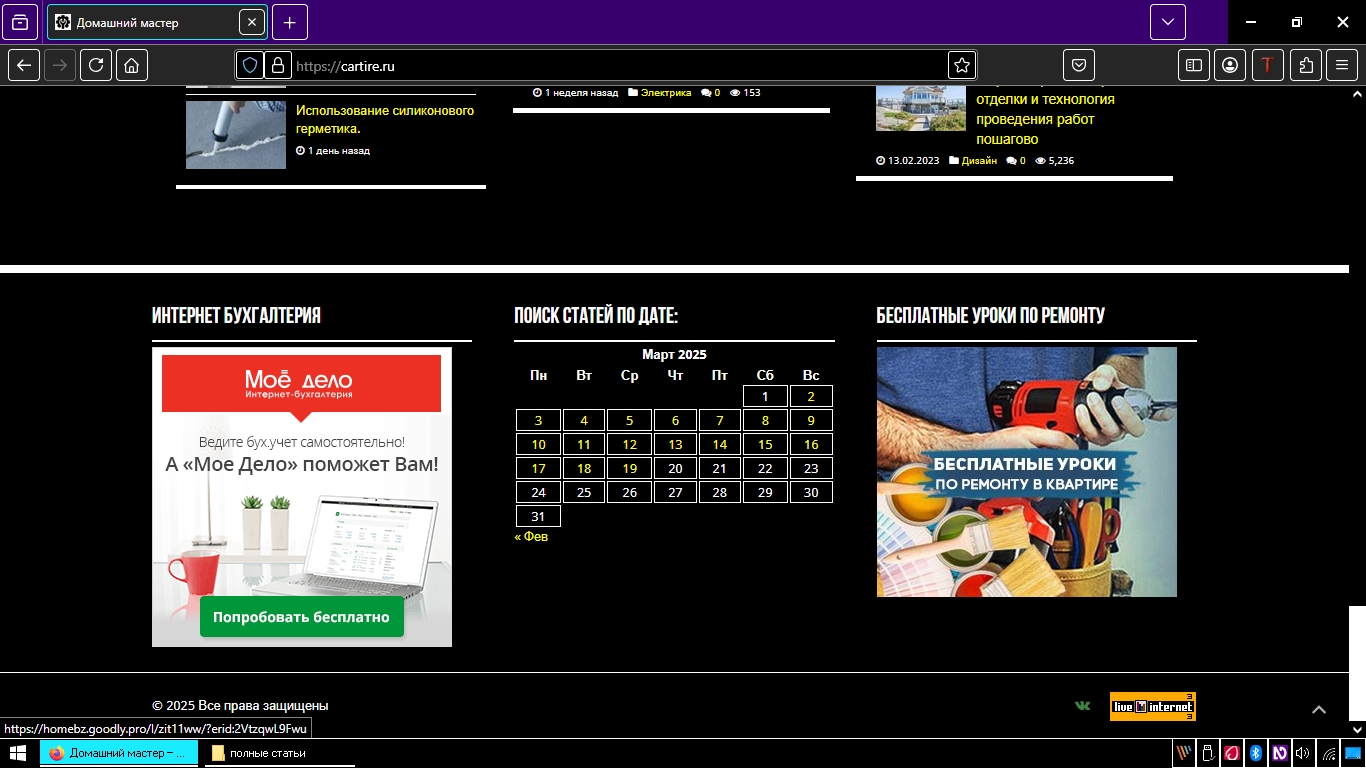Open the Firefox application menu

tap(1342, 65)
